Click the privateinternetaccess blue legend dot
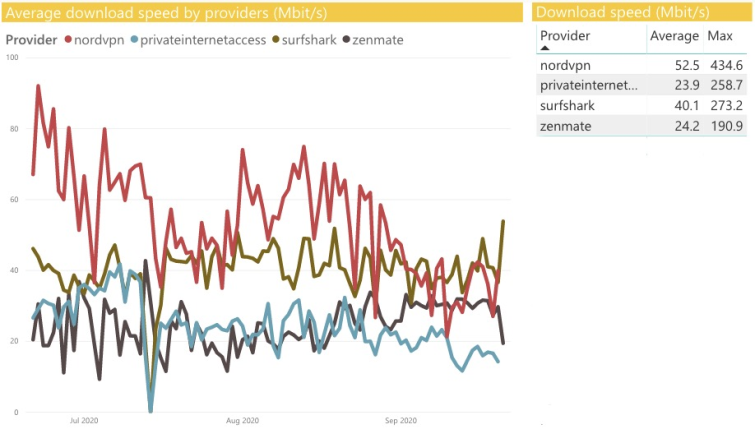The image size is (755, 429). [x=134, y=39]
